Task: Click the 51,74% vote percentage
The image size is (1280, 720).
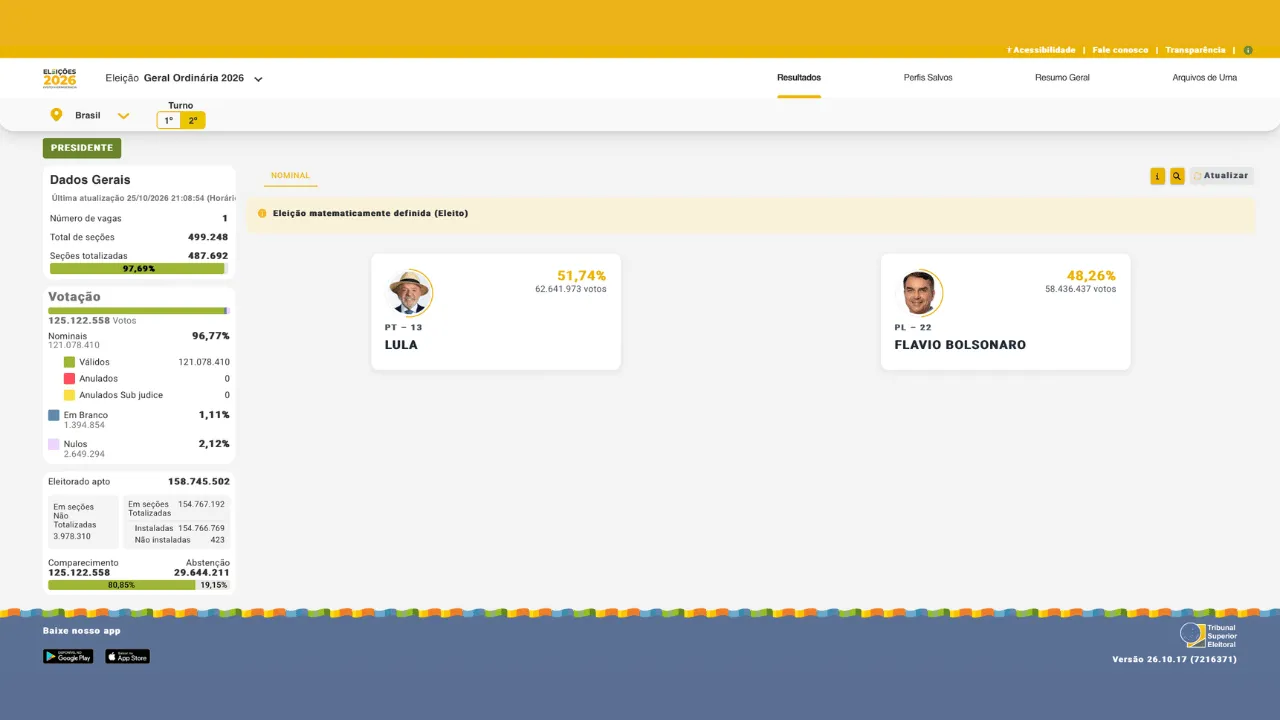Action: [581, 276]
